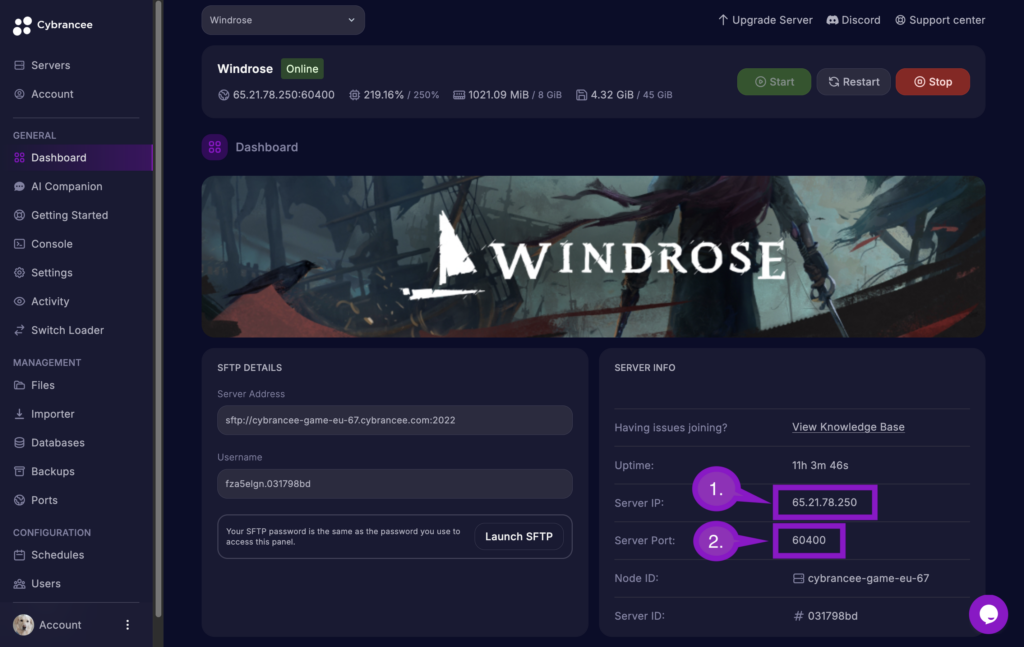
Task: Open the Windrose server selector dropdown
Action: click(283, 19)
